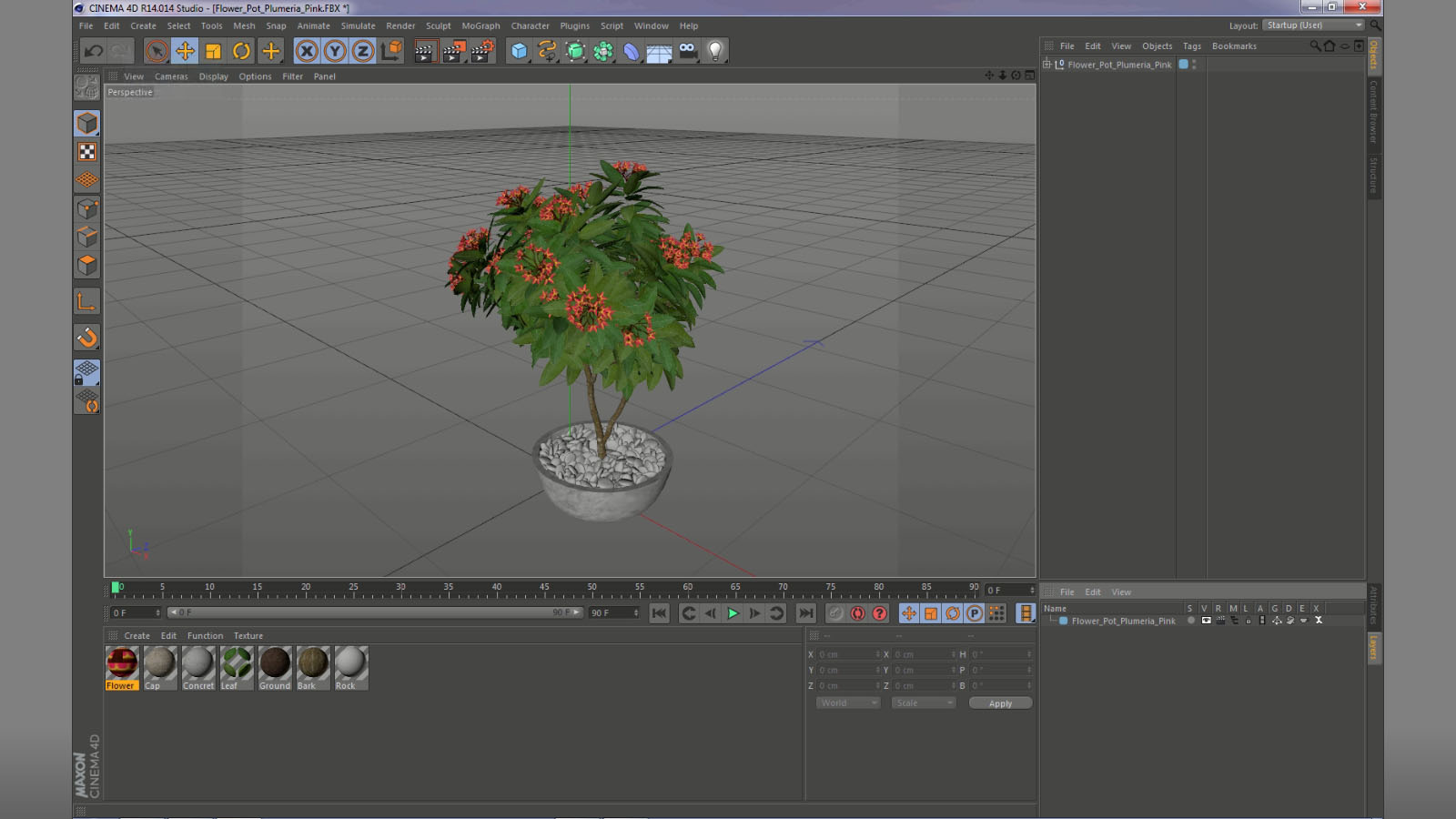Switch to Polygons mode
The image size is (1456, 819).
[86, 265]
